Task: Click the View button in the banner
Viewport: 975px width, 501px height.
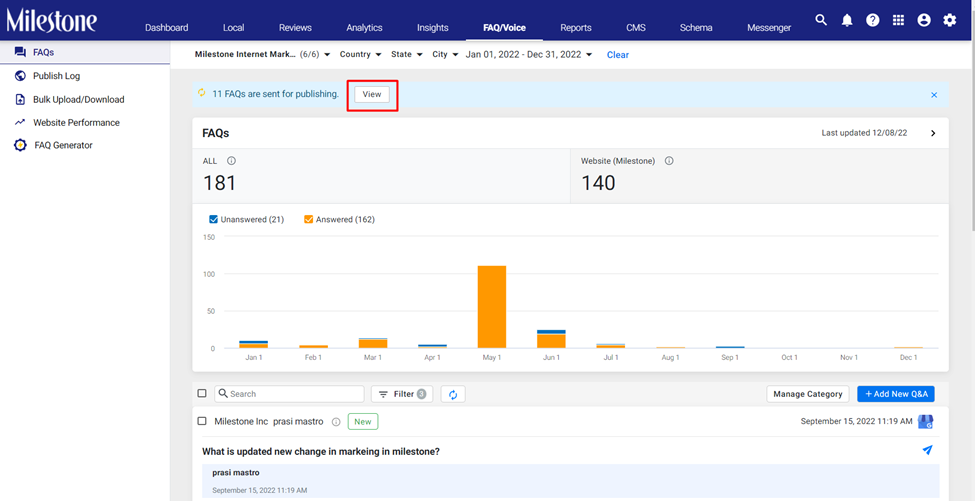Action: pos(372,94)
